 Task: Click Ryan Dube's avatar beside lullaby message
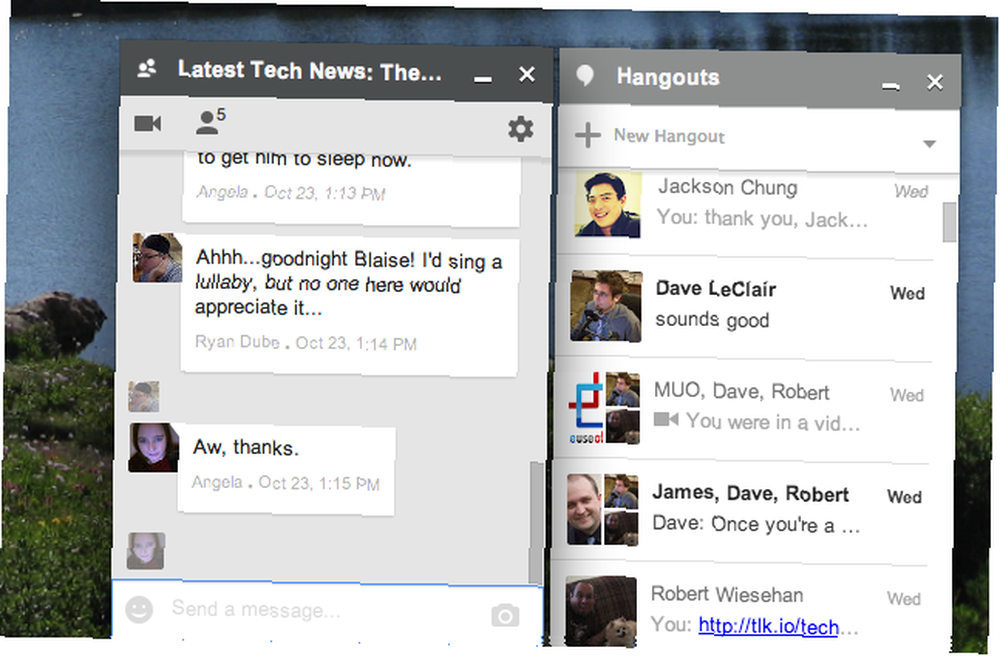point(158,258)
